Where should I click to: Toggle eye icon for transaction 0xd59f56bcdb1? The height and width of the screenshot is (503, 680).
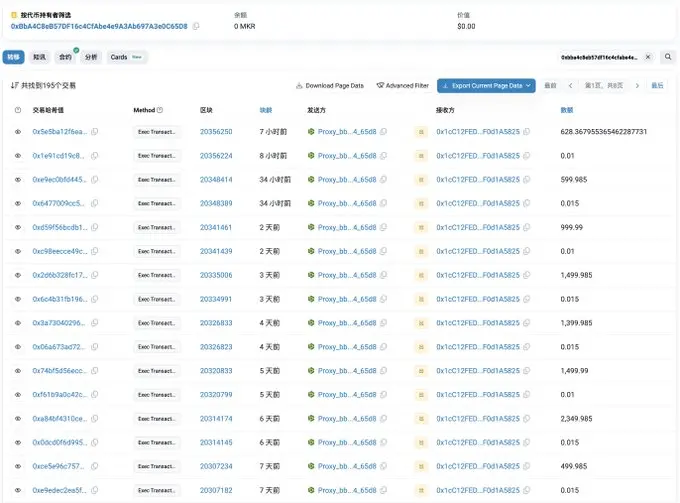click(18, 227)
